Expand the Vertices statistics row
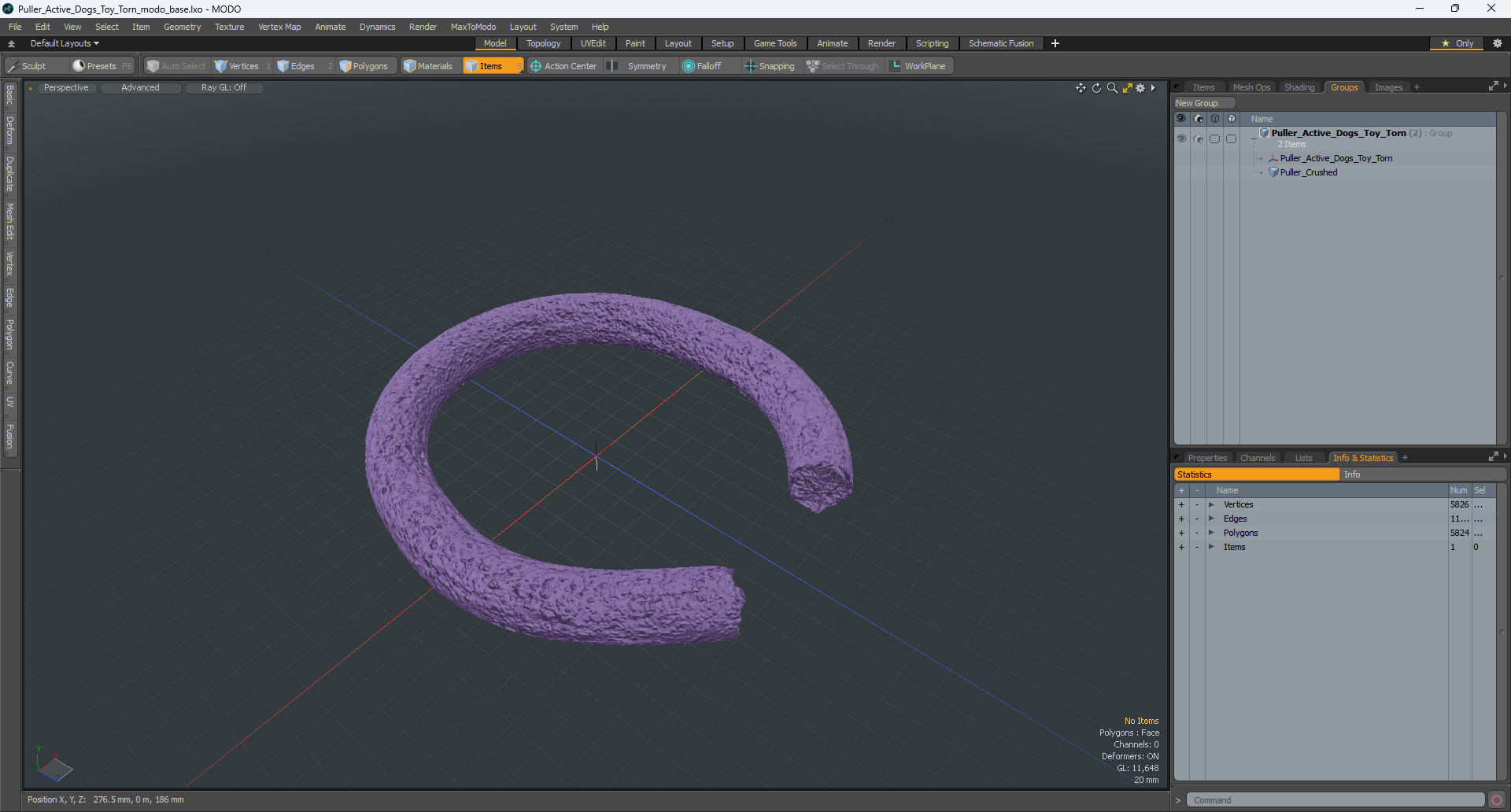Viewport: 1511px width, 812px height. (1211, 504)
